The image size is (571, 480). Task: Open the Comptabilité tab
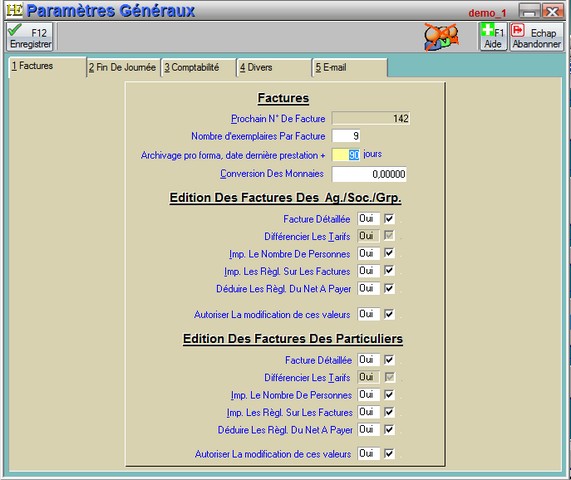(x=197, y=68)
